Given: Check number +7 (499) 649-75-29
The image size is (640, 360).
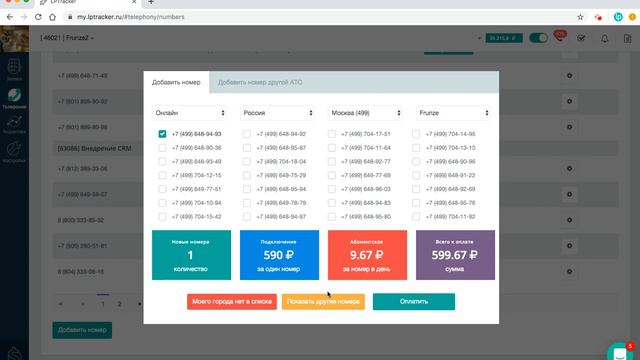Looking at the screenshot, I should click(247, 175).
